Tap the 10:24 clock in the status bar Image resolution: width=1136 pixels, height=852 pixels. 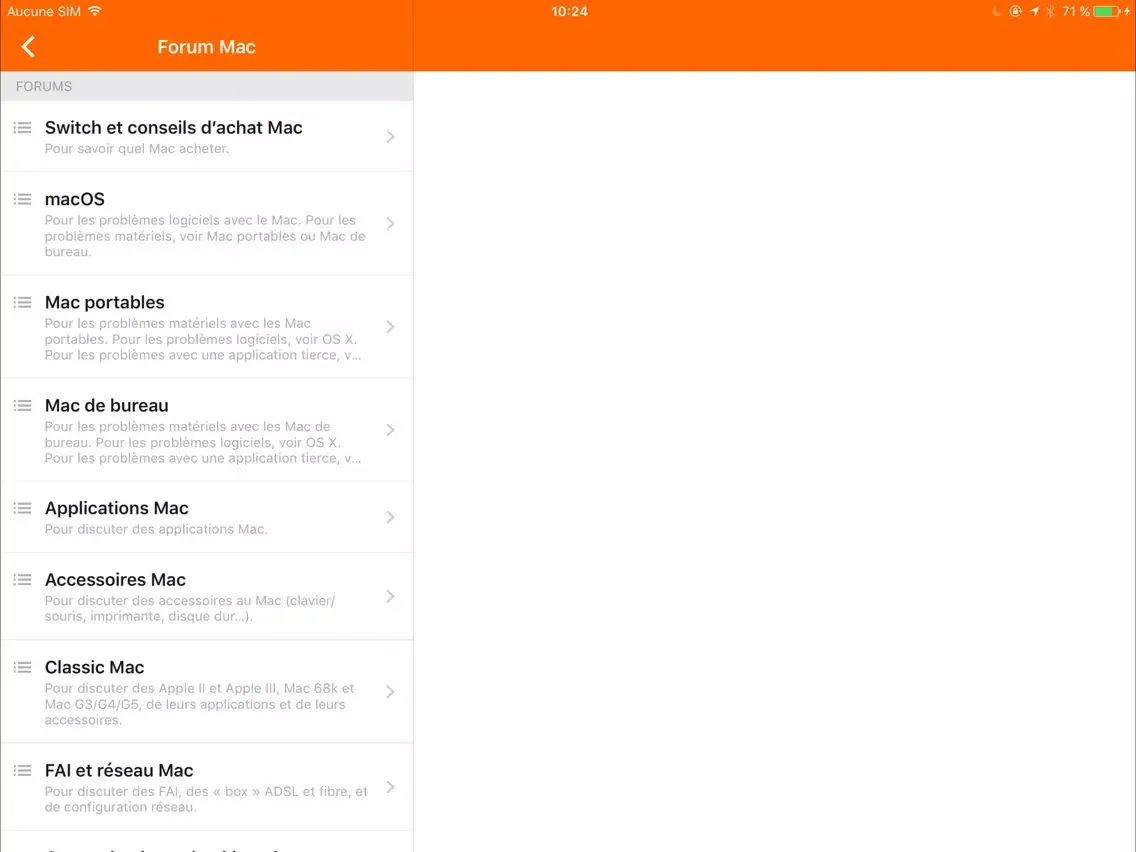(569, 12)
